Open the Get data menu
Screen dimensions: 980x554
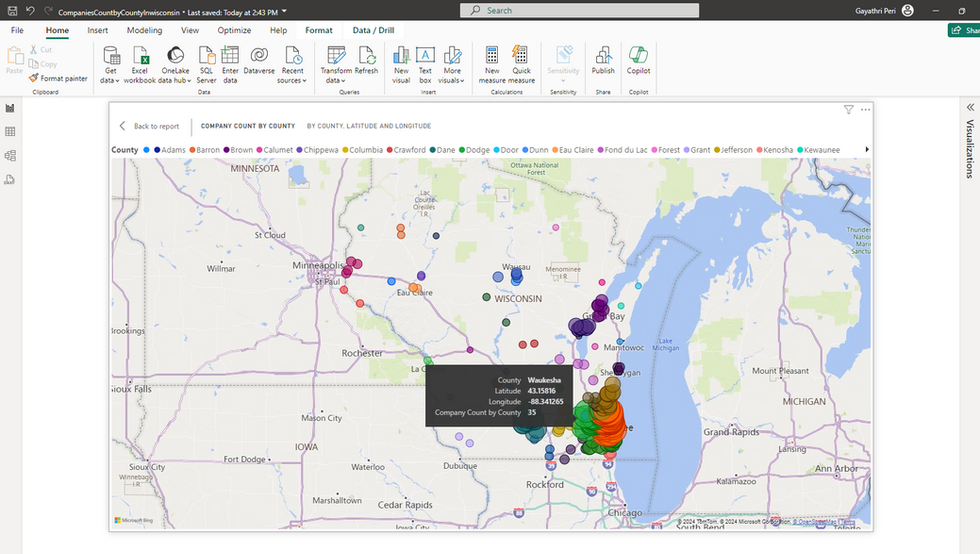point(111,64)
